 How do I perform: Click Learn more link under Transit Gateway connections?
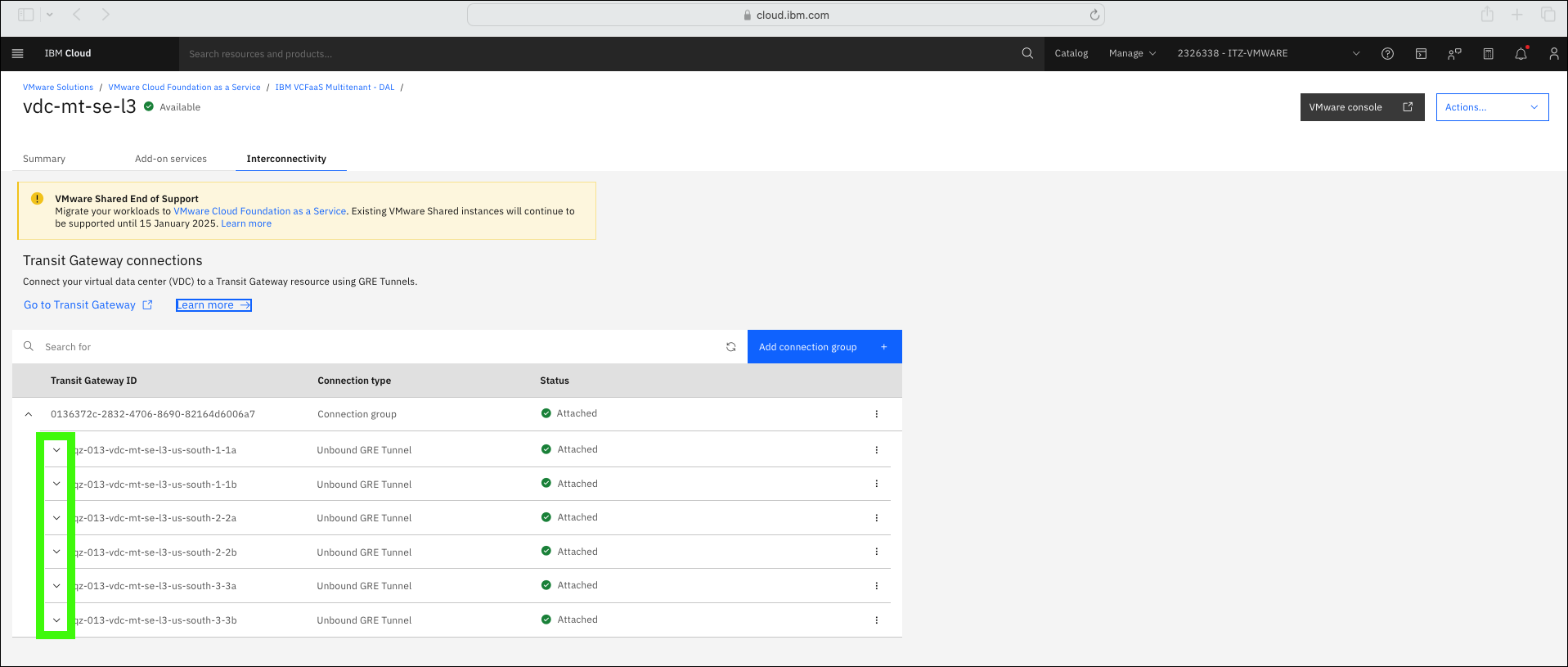[213, 305]
